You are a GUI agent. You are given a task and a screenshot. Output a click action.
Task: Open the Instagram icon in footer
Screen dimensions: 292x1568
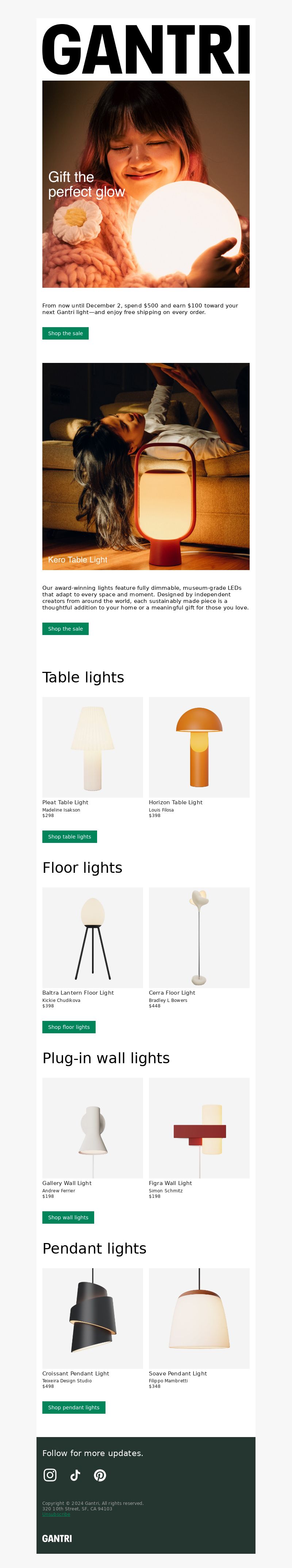(x=50, y=1474)
